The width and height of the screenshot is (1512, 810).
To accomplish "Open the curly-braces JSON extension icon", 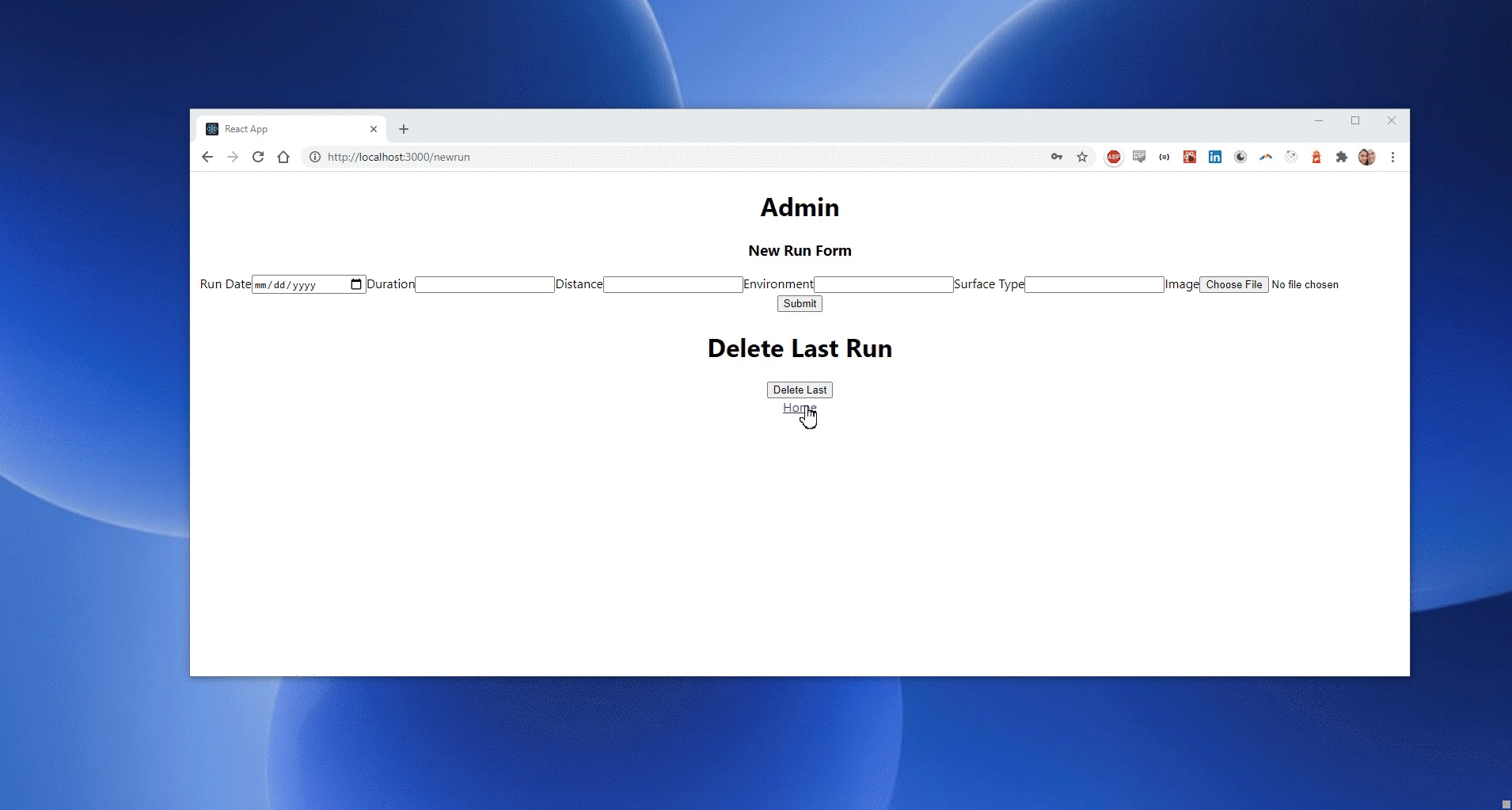I will pos(1164,157).
